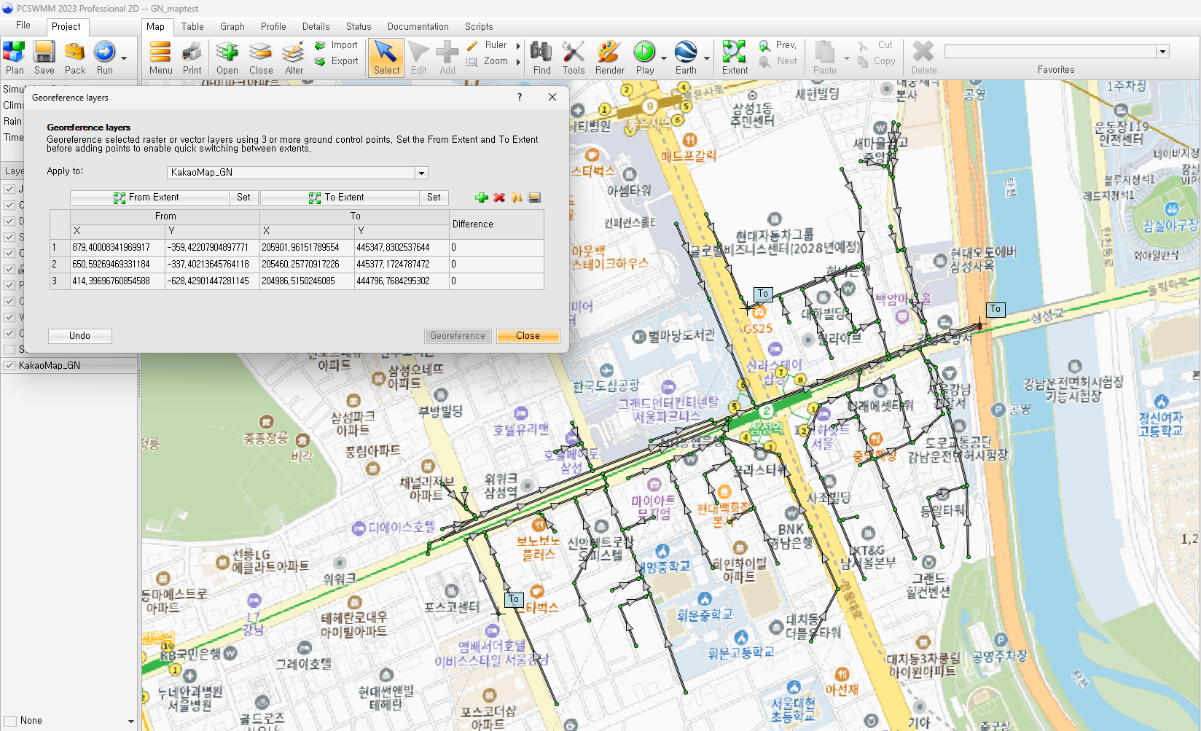Click the From Extent button
Viewport: 1201px width, 731px height.
click(x=149, y=198)
